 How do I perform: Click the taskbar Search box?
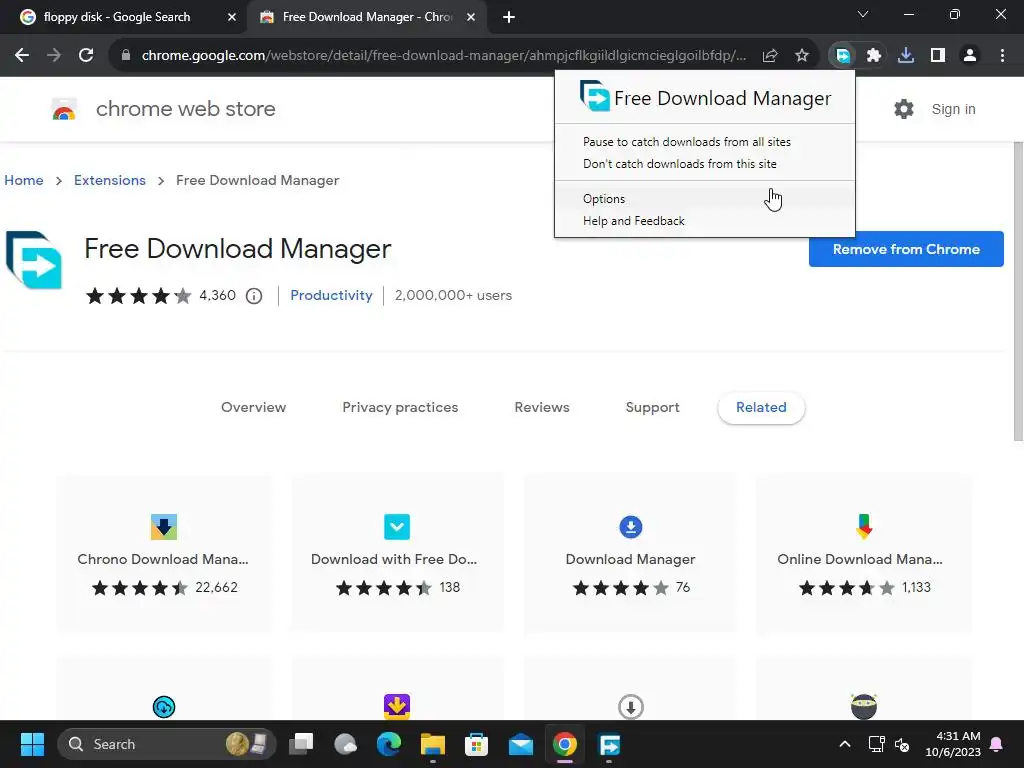tap(167, 744)
